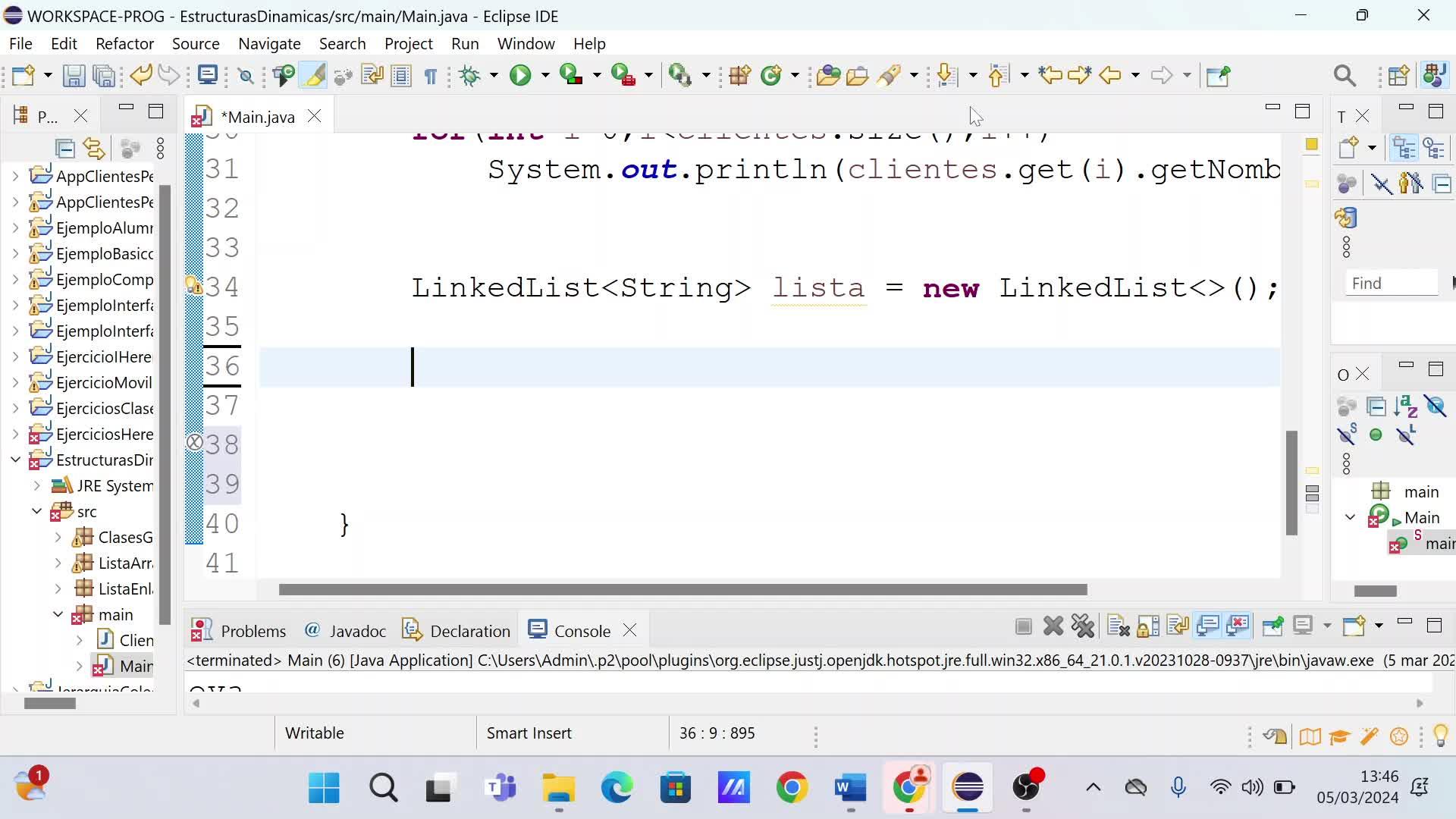Click the Save floppy disk icon
This screenshot has height=819, width=1456.
[74, 75]
